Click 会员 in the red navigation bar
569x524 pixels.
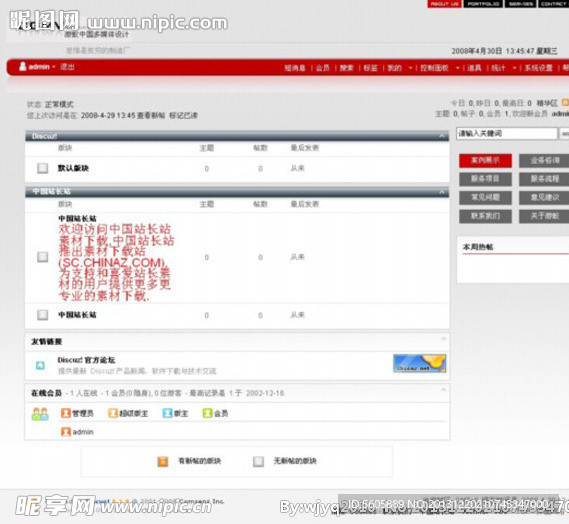coord(323,68)
